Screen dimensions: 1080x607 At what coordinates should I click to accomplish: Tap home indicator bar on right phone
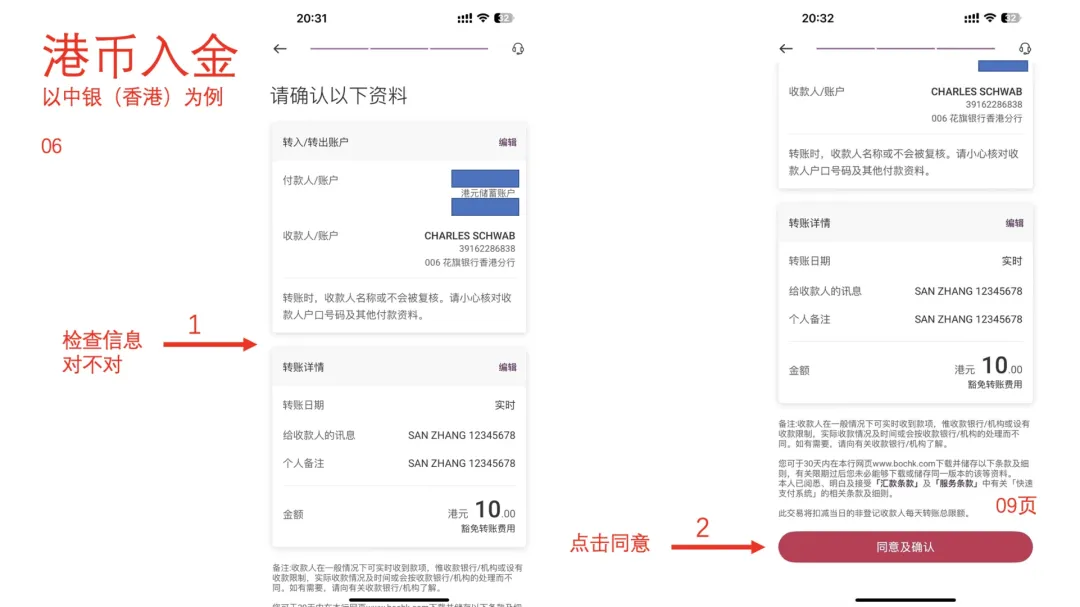click(905, 600)
